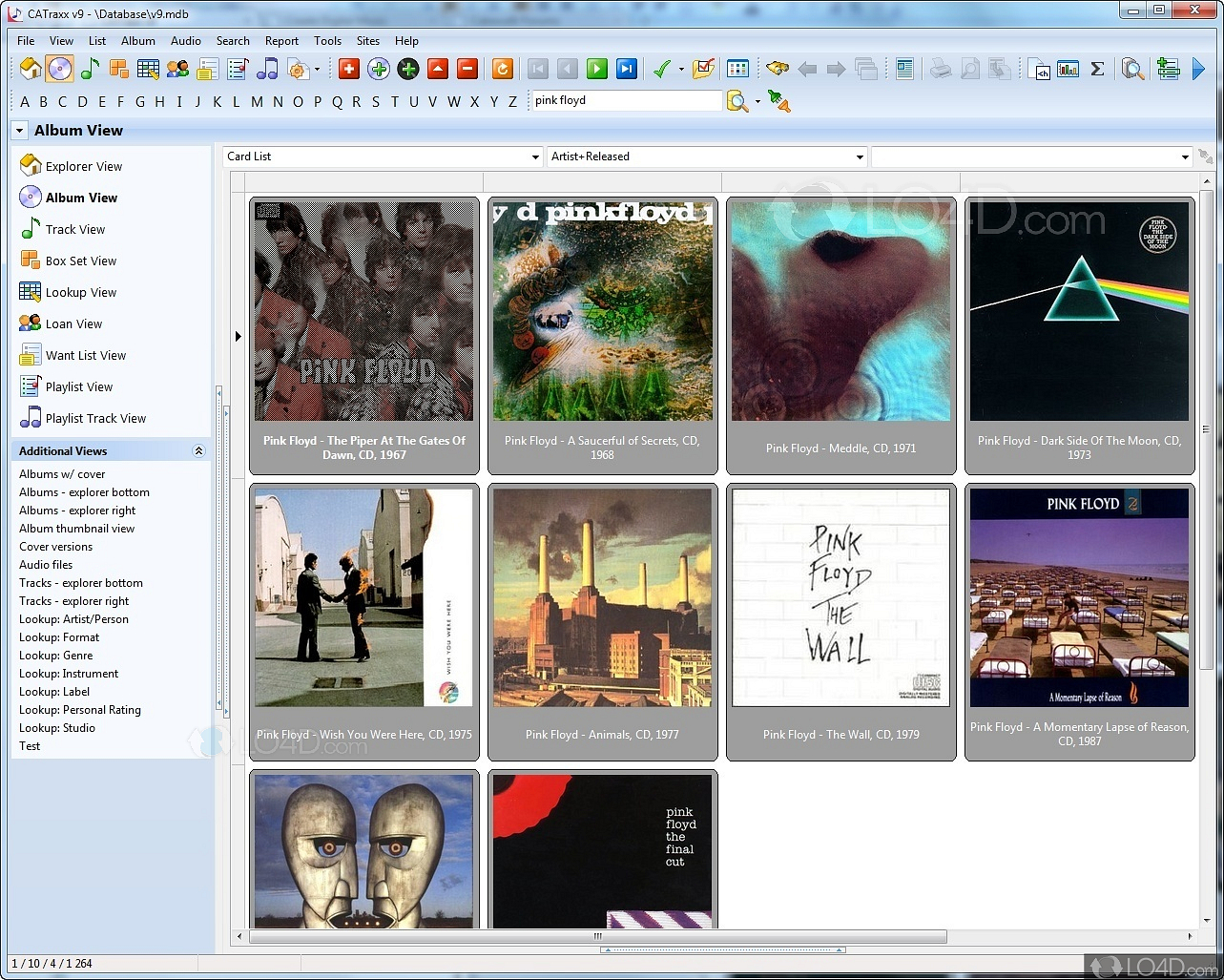The width and height of the screenshot is (1224, 980).
Task: Open the Artist+Released sort dropdown
Action: pyautogui.click(x=707, y=156)
